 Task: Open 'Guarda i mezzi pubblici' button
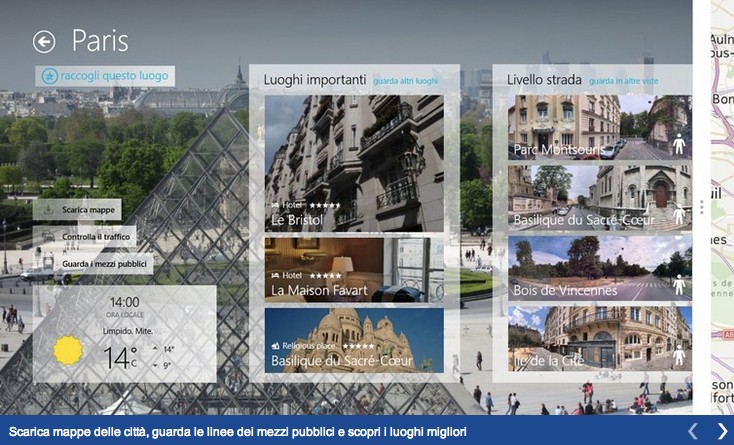pos(93,264)
